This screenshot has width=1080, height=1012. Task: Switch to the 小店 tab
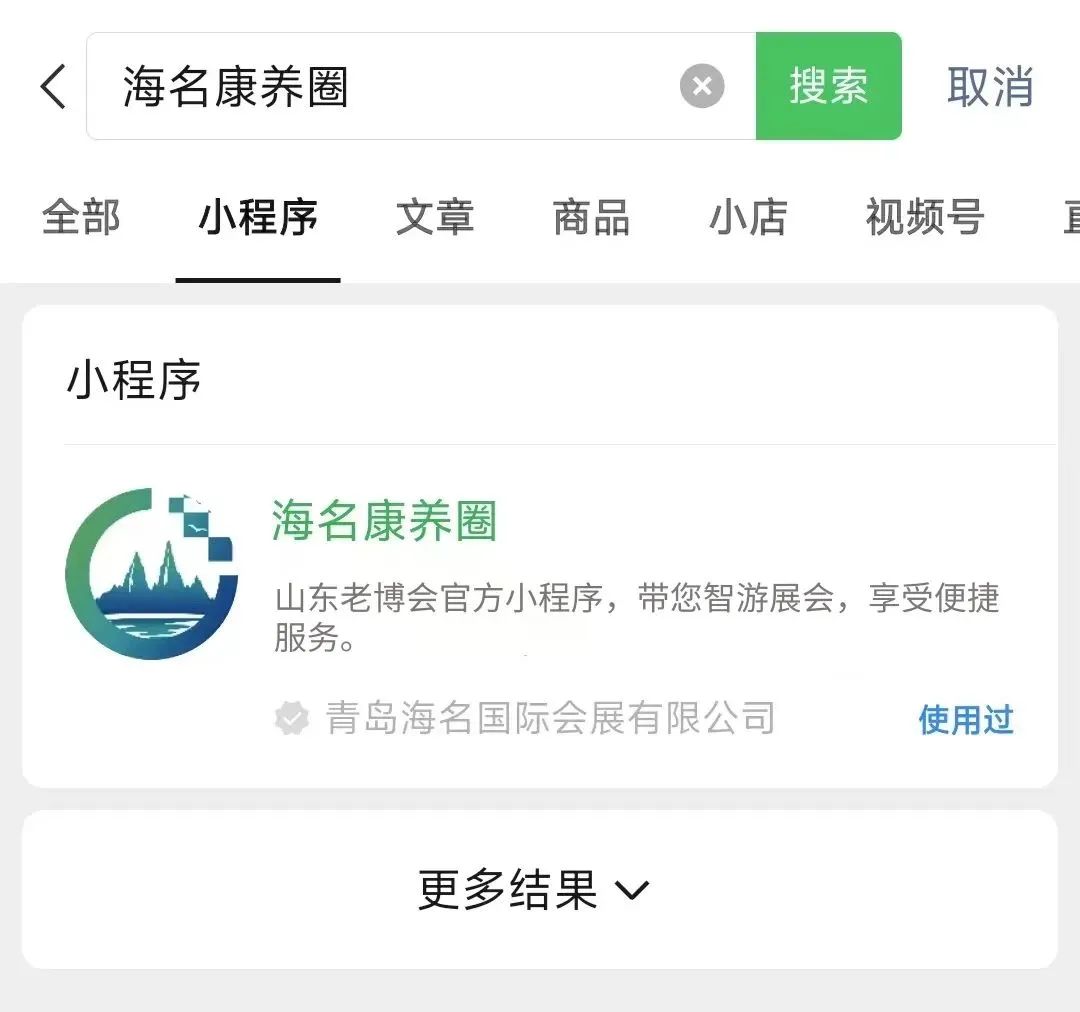[748, 217]
